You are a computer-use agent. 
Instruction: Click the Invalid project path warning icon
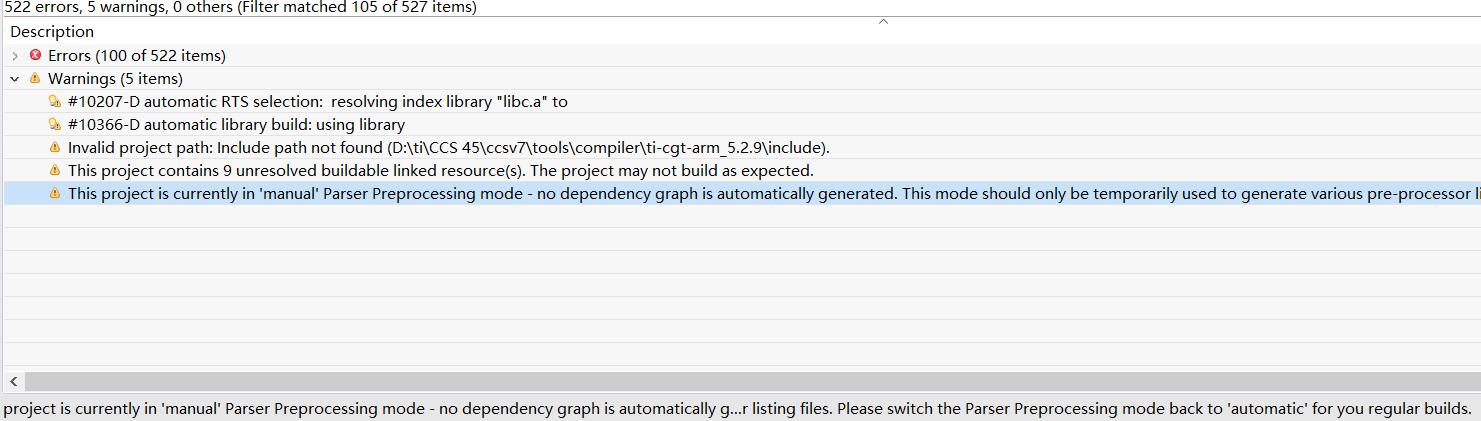pyautogui.click(x=55, y=147)
